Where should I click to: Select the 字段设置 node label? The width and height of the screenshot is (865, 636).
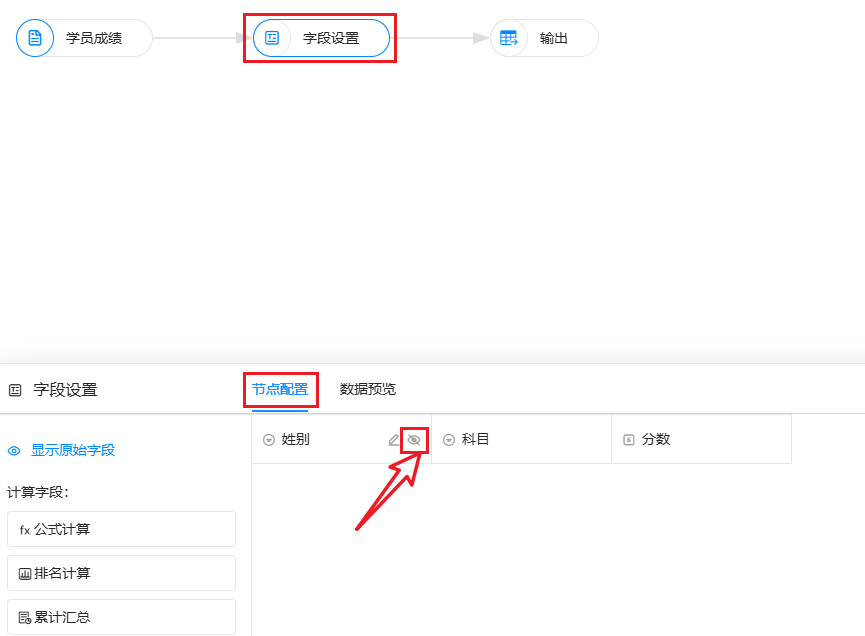331,38
